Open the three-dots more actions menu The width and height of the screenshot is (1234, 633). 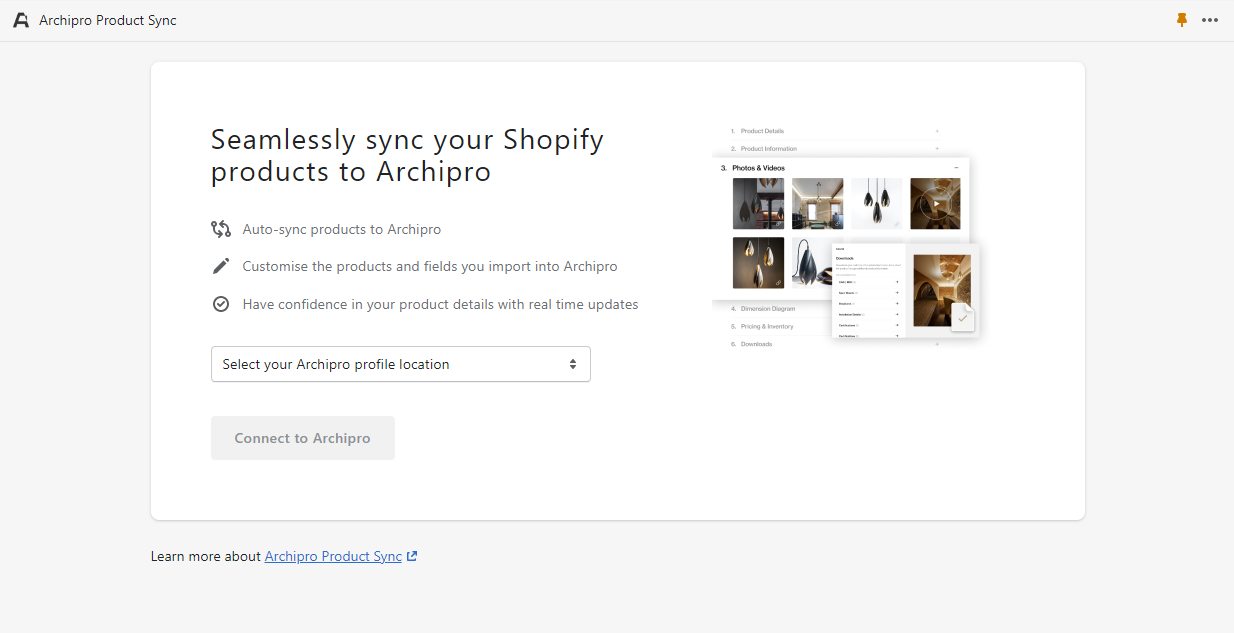click(1210, 20)
